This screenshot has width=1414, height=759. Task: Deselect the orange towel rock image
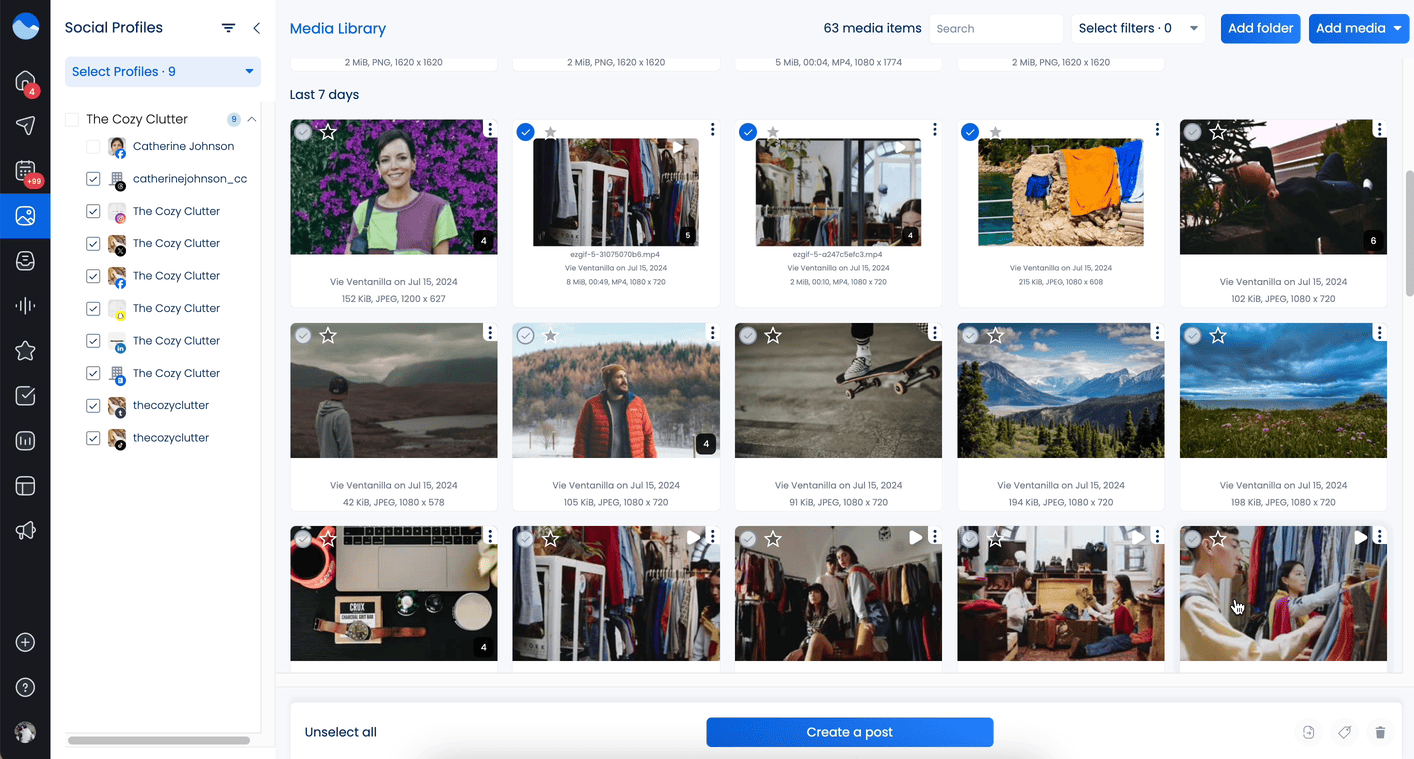point(969,132)
